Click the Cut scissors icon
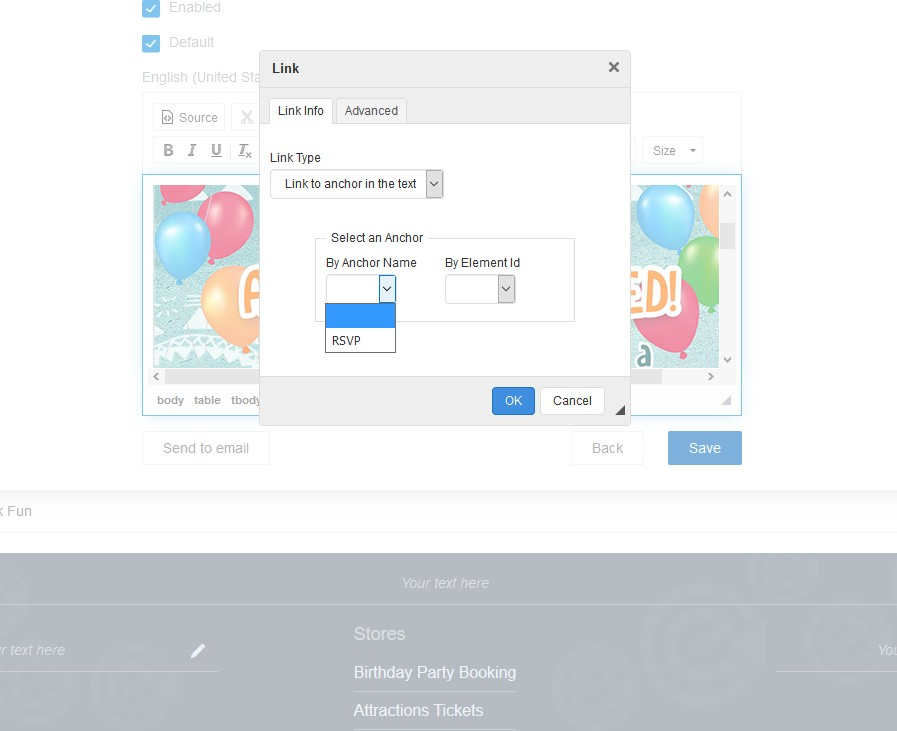Image resolution: width=897 pixels, height=731 pixels. click(246, 118)
